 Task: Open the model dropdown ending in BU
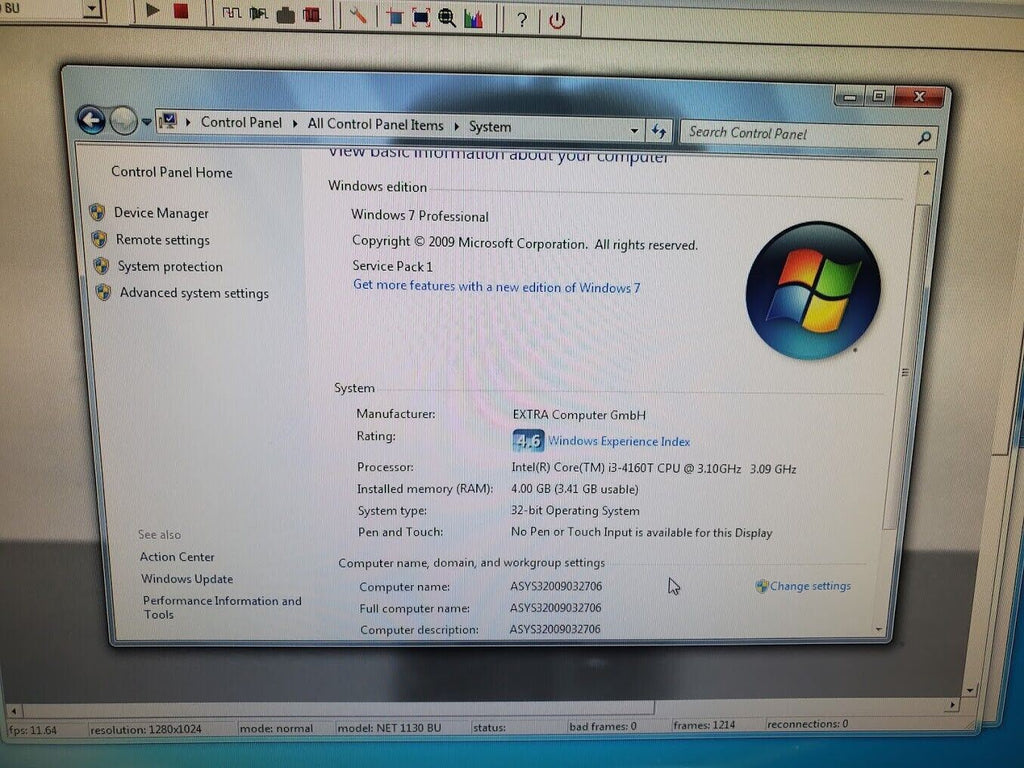(x=92, y=8)
